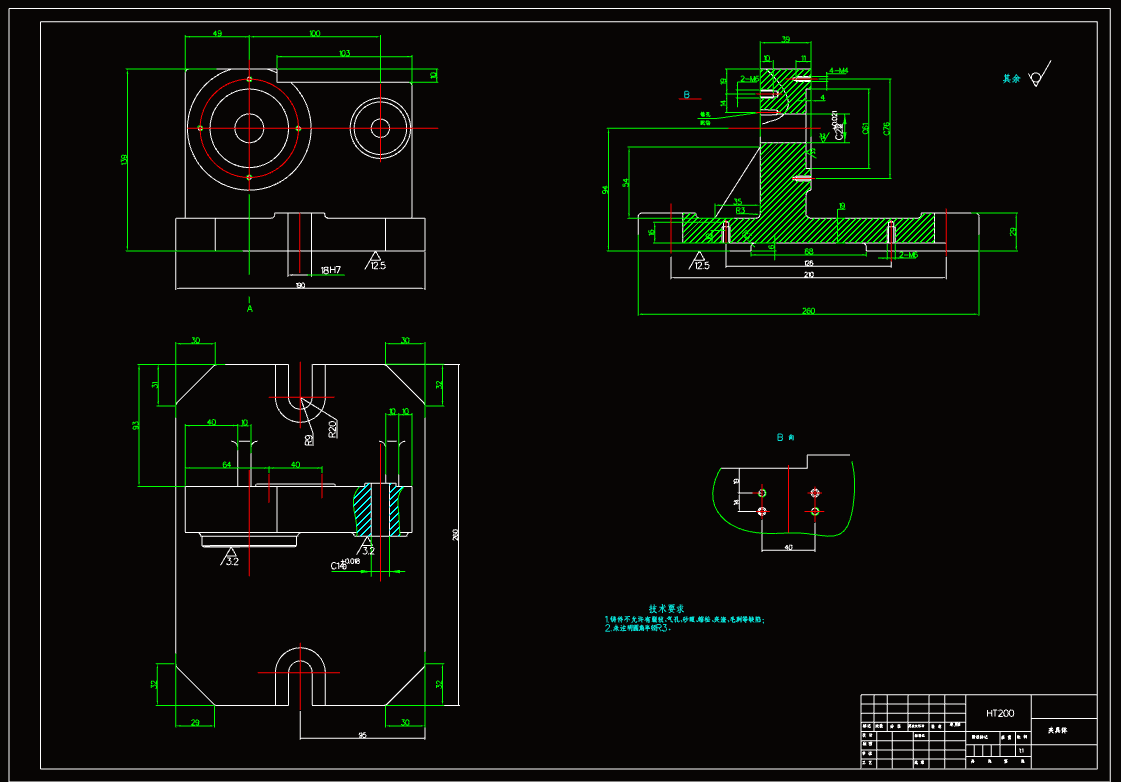Click the 93 vertical dimension text
The width and height of the screenshot is (1121, 782).
pyautogui.click(x=136, y=425)
